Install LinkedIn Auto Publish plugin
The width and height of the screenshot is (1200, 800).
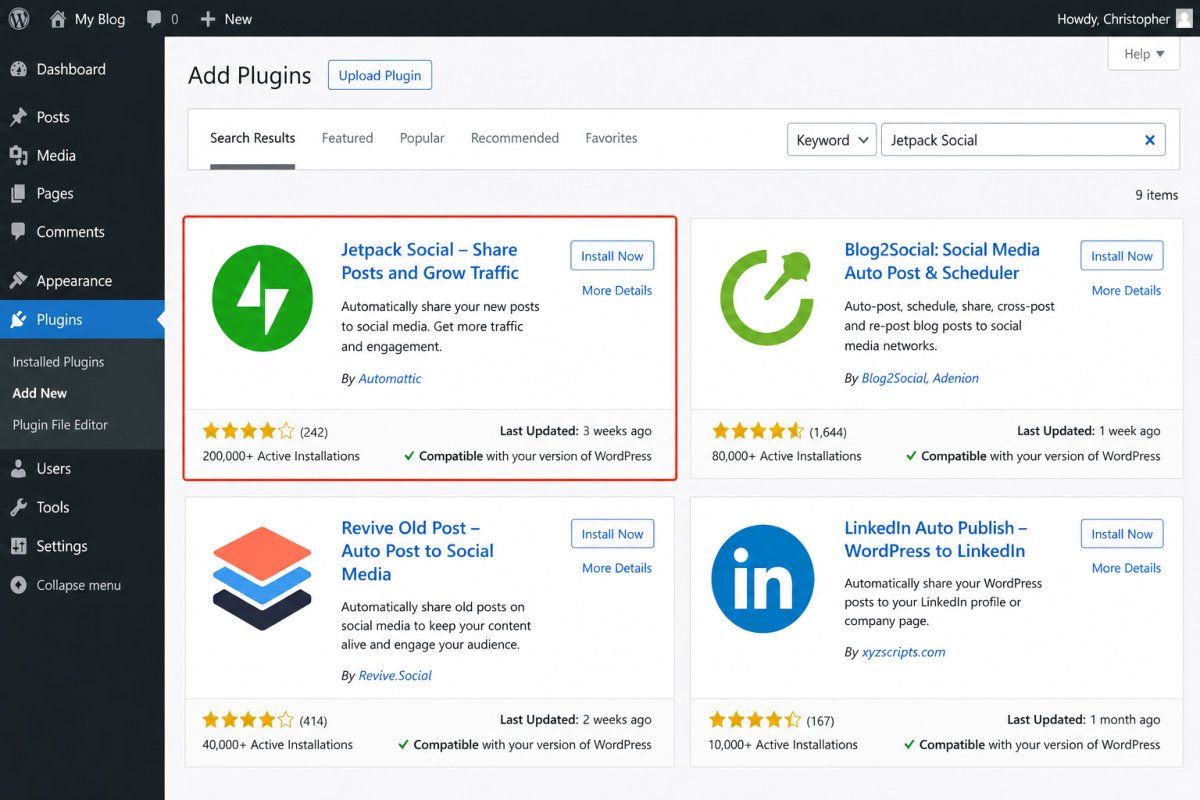click(1122, 534)
